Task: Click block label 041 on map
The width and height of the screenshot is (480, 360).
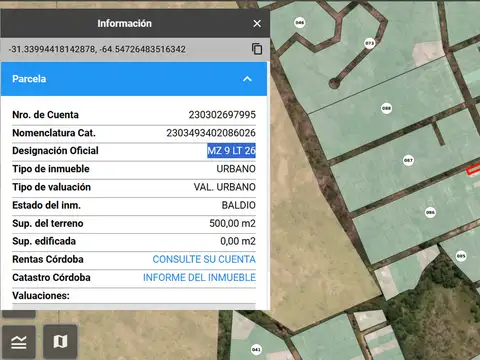Action: click(x=256, y=349)
